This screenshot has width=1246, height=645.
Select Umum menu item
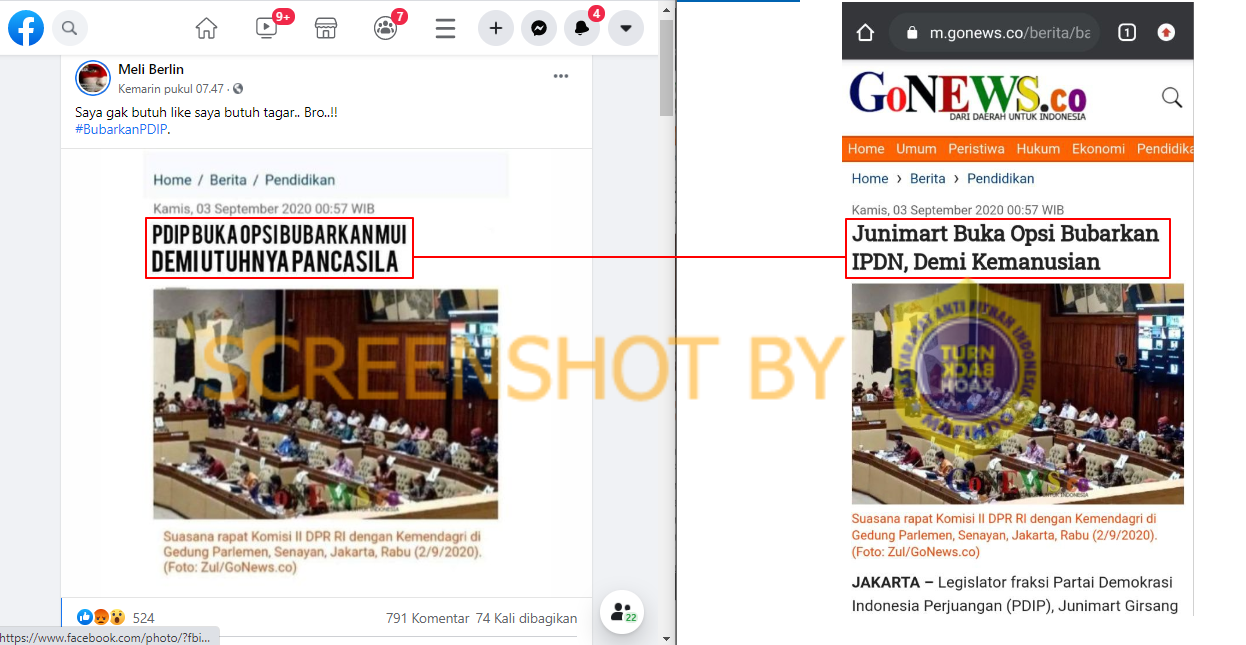(916, 149)
